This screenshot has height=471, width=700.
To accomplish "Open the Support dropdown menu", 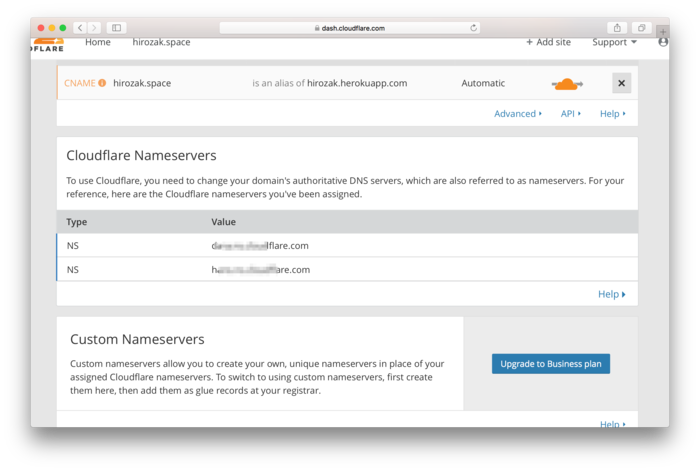I will coord(614,42).
